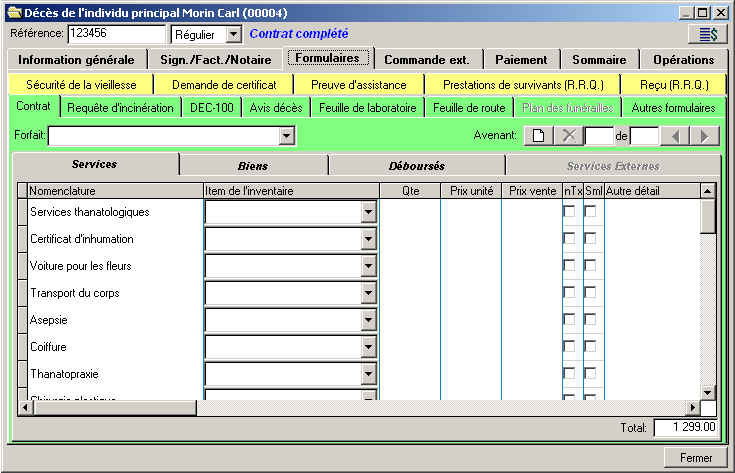The image size is (735, 473).
Task: Click the billing list dollar icon
Action: [x=708, y=35]
